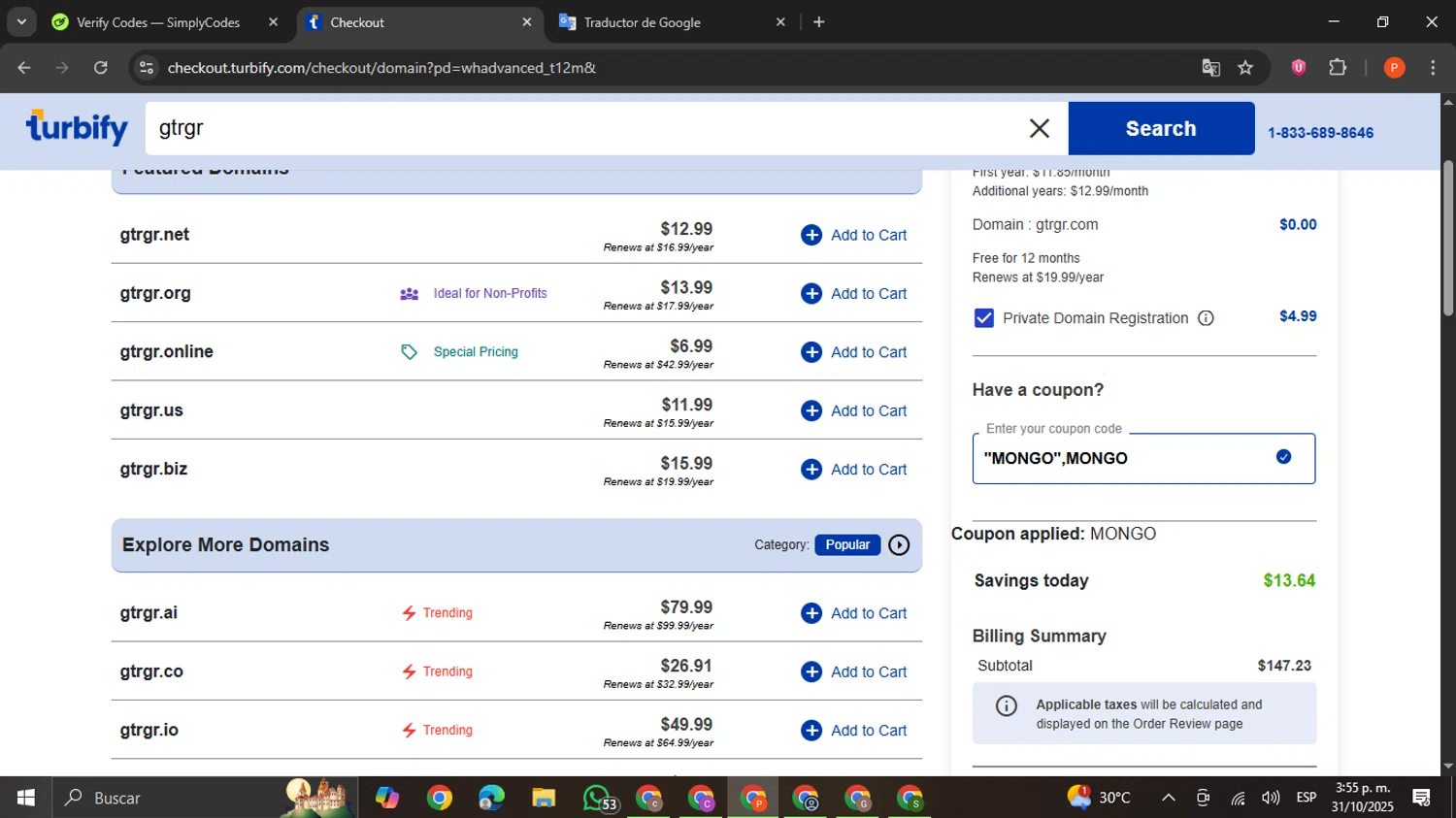
Task: Add gtrgr.io to cart
Action: pyautogui.click(x=854, y=731)
